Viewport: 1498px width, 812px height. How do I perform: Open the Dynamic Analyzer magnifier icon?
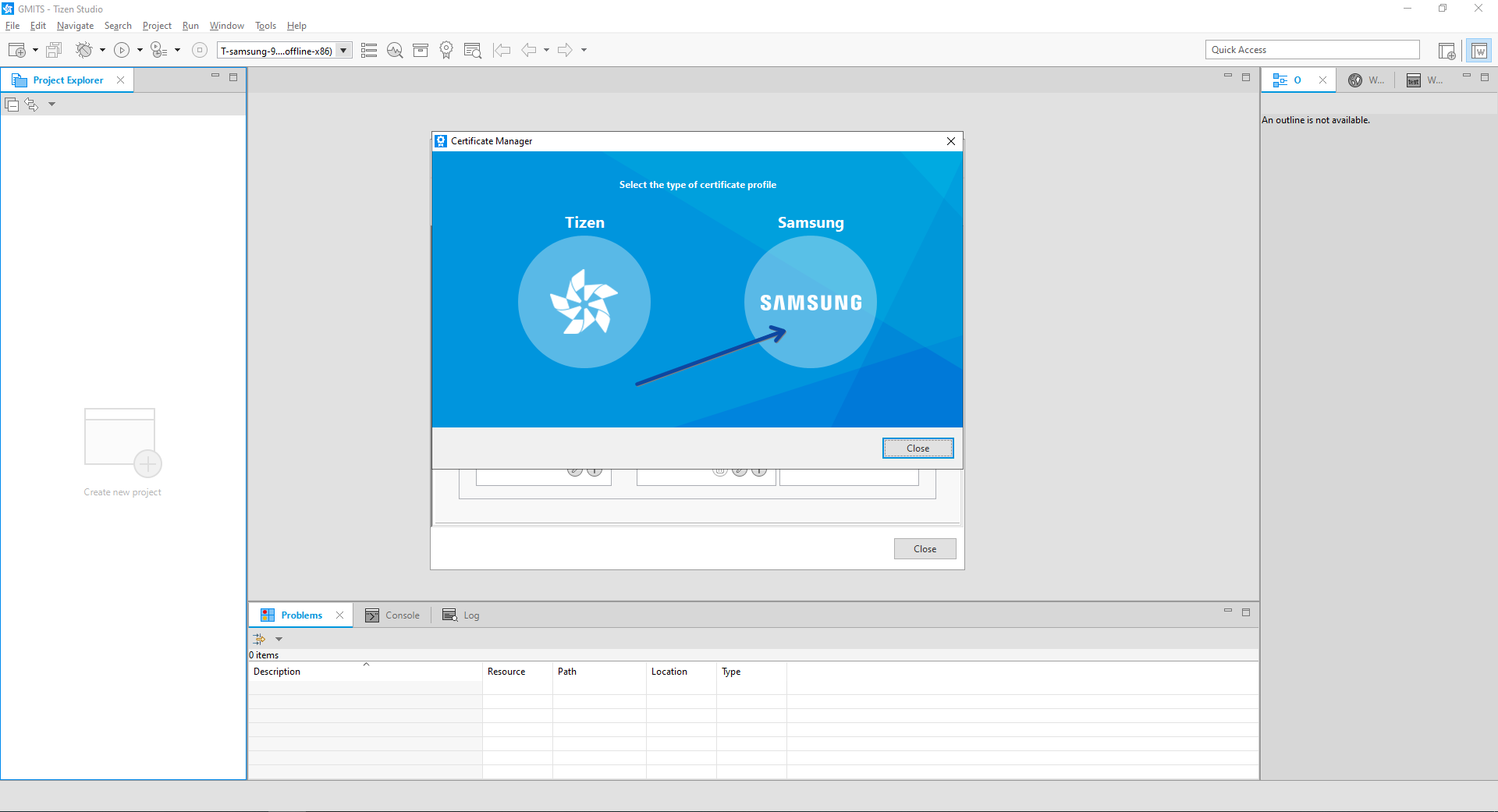(395, 50)
